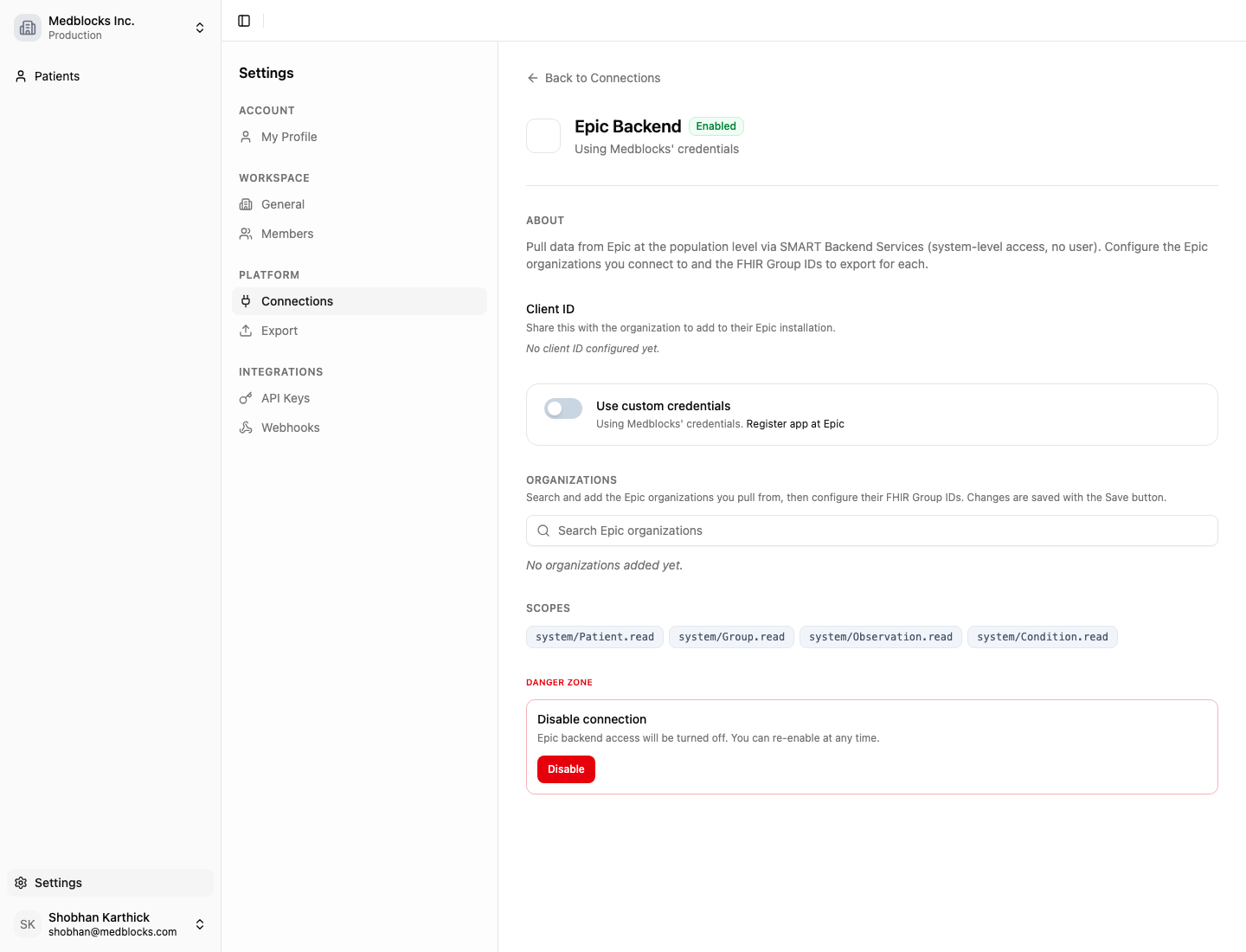
Task: Click the Client ID label
Action: click(550, 309)
